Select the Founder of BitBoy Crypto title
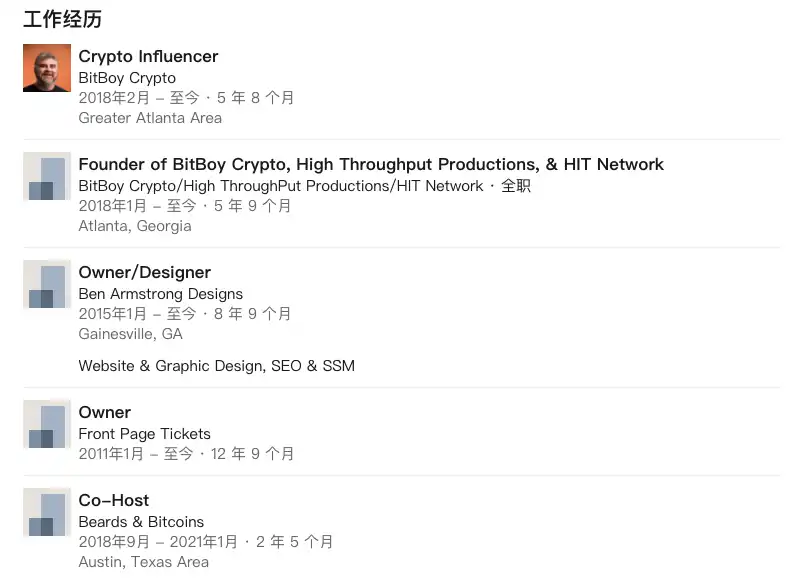The height and width of the screenshot is (581, 797). 371,165
